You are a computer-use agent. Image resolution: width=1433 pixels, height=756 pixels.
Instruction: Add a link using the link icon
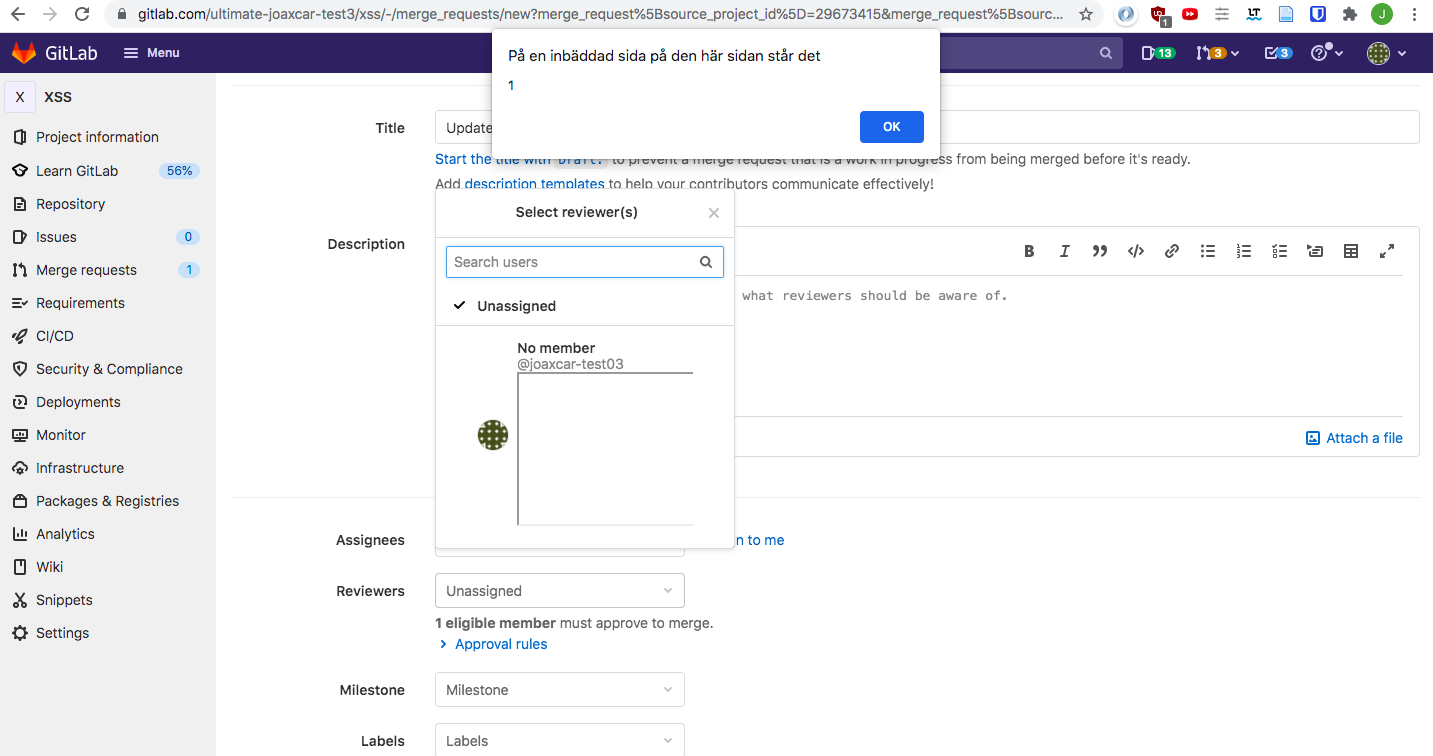tap(1172, 251)
